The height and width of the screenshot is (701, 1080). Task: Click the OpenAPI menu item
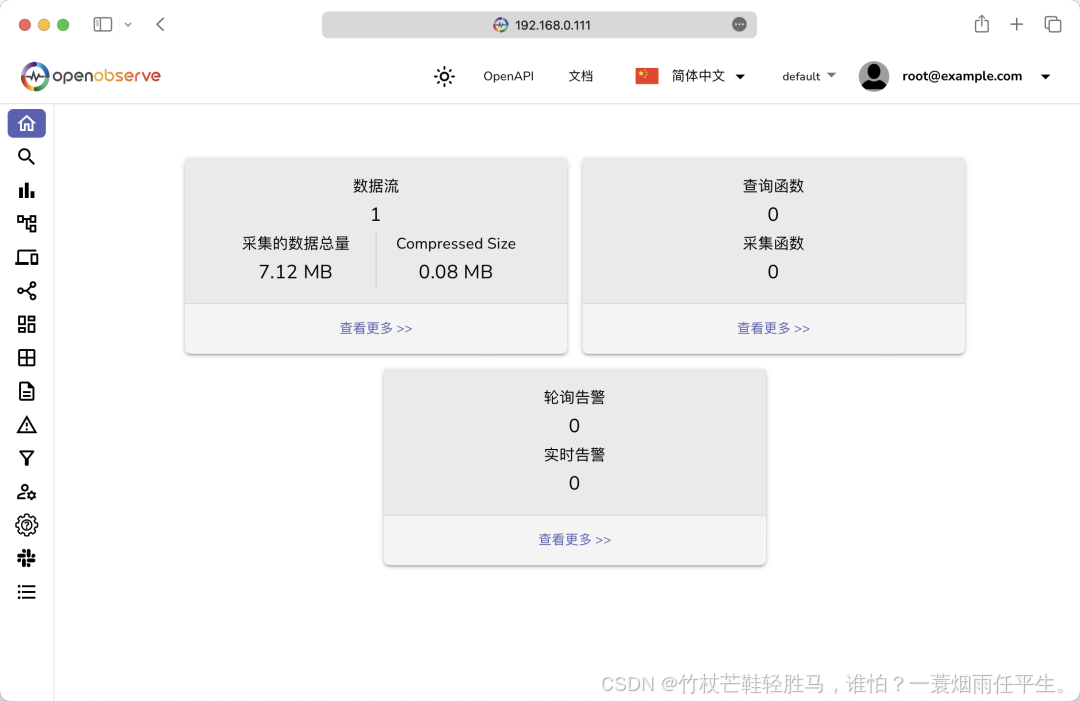tap(508, 76)
